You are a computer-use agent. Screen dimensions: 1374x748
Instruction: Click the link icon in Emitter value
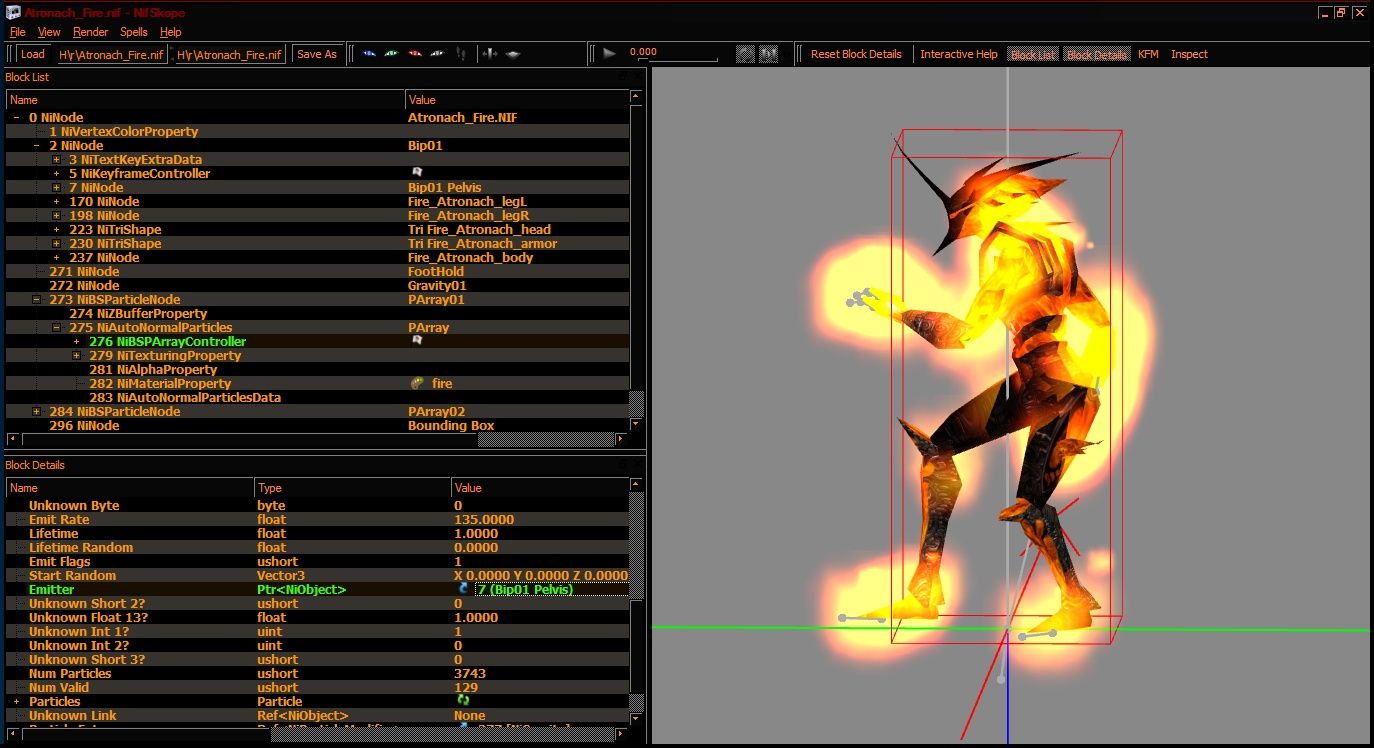click(463, 589)
